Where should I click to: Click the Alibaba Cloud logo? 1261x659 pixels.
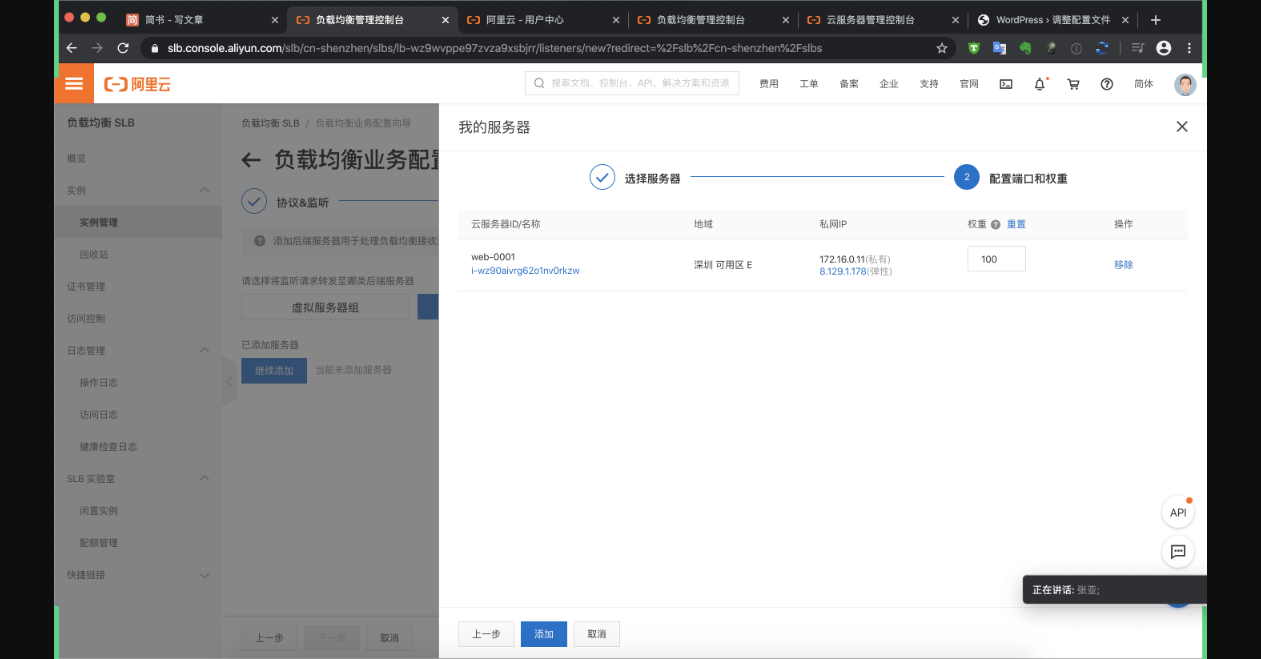pyautogui.click(x=135, y=84)
